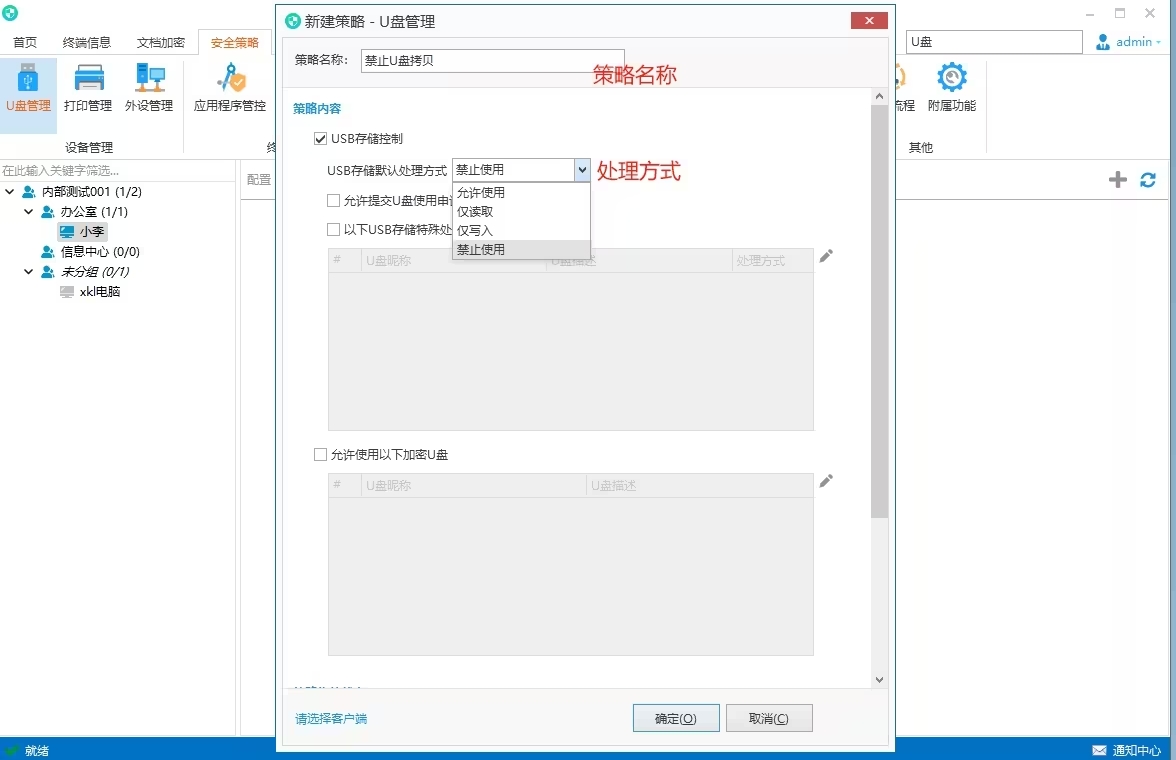This screenshot has width=1176, height=760.
Task: Click edit pencil beside encrypted U盘 table
Action: [826, 481]
